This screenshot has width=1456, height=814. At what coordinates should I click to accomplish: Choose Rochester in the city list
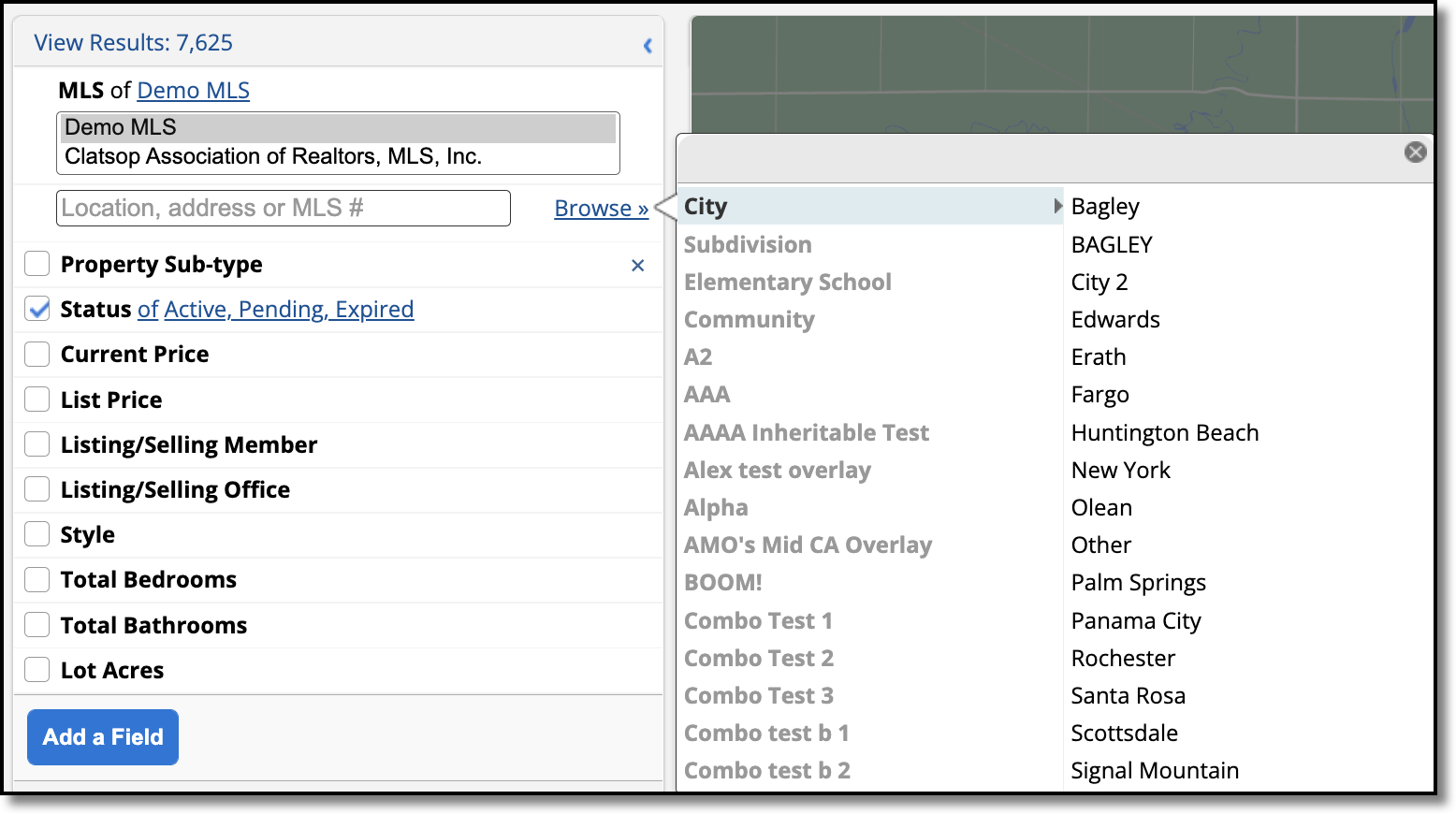[1123, 658]
